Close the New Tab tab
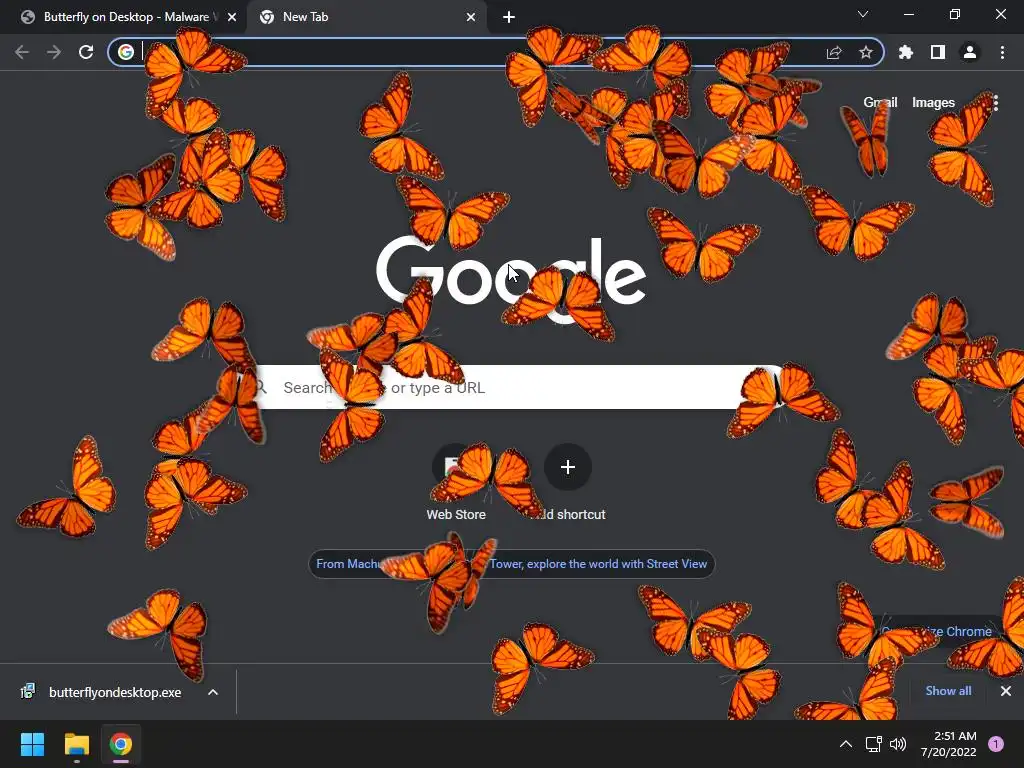This screenshot has width=1024, height=768. tap(471, 17)
